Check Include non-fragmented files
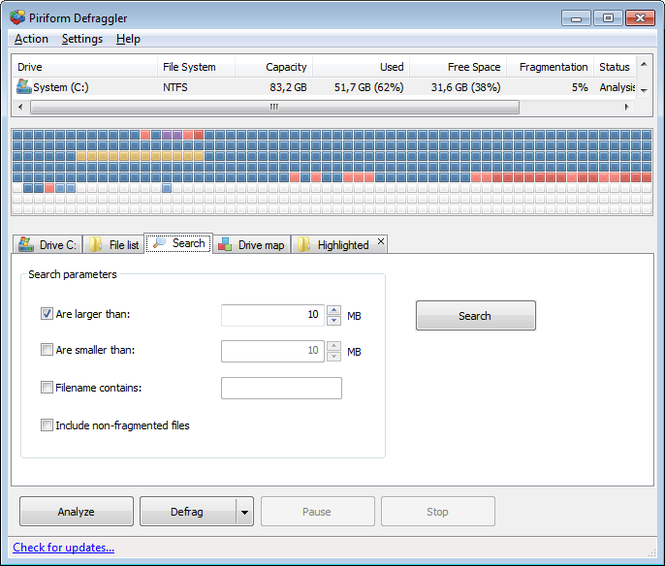This screenshot has width=665, height=566. [x=47, y=425]
